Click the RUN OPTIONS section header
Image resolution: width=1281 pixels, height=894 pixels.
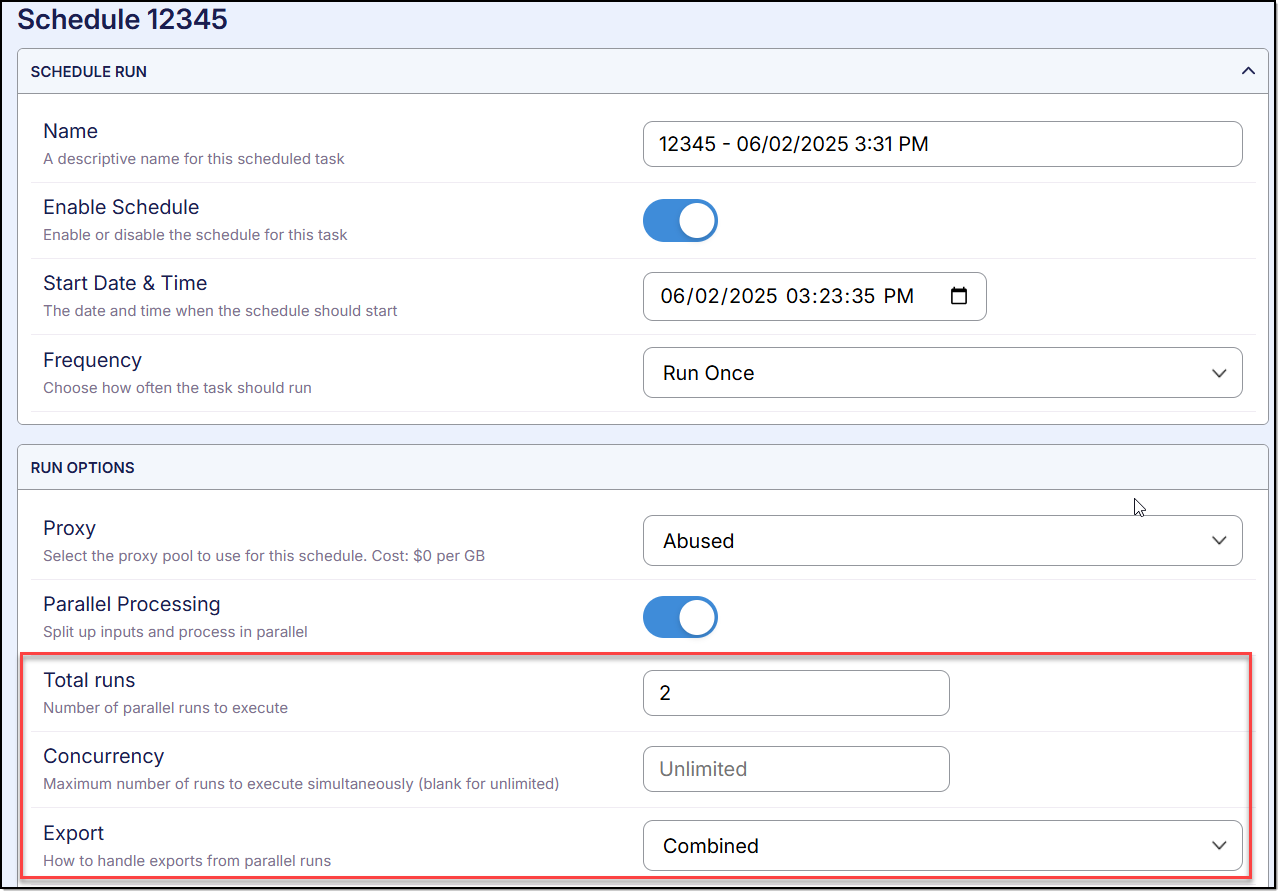click(x=83, y=468)
